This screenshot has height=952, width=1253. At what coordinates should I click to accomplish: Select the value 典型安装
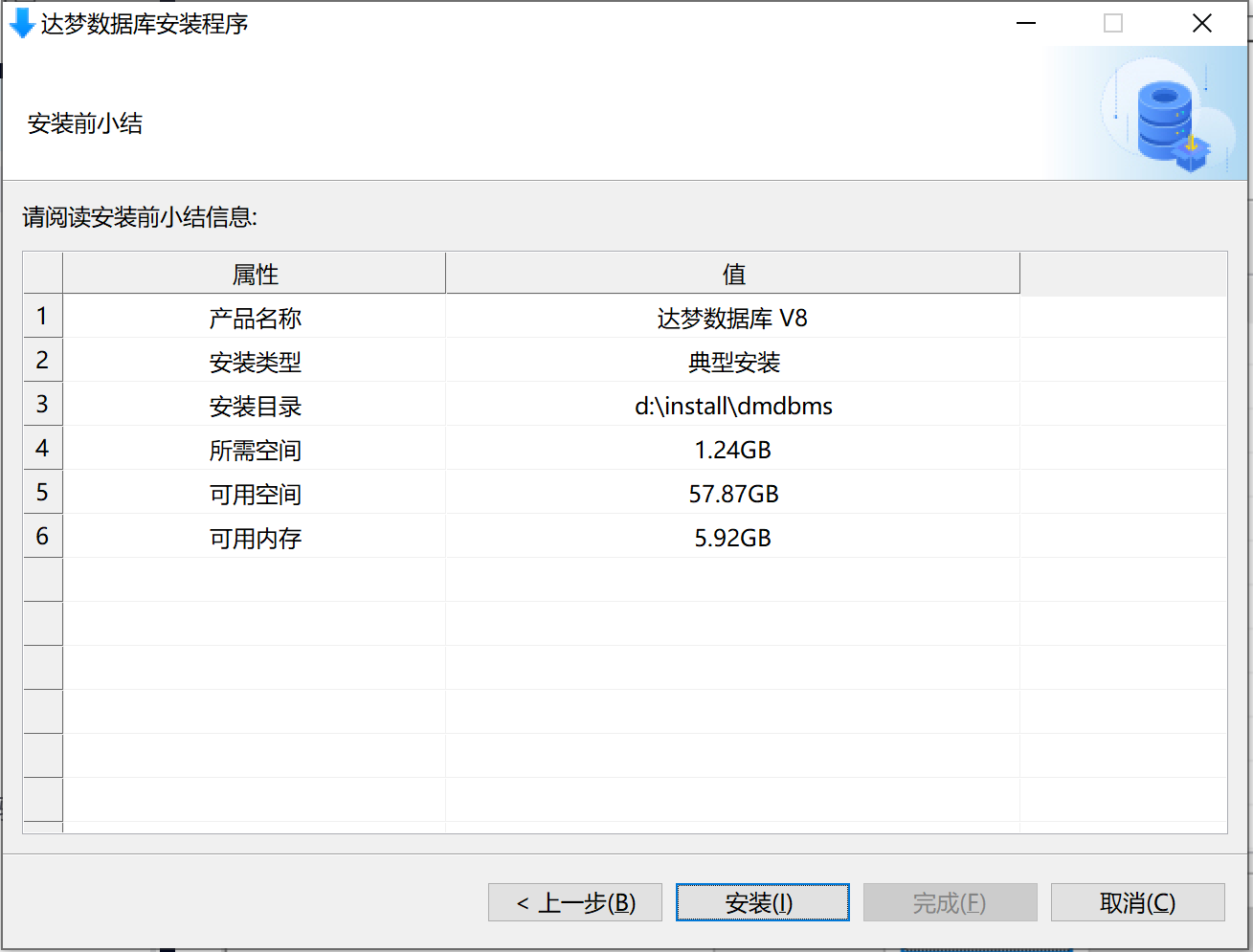733,361
